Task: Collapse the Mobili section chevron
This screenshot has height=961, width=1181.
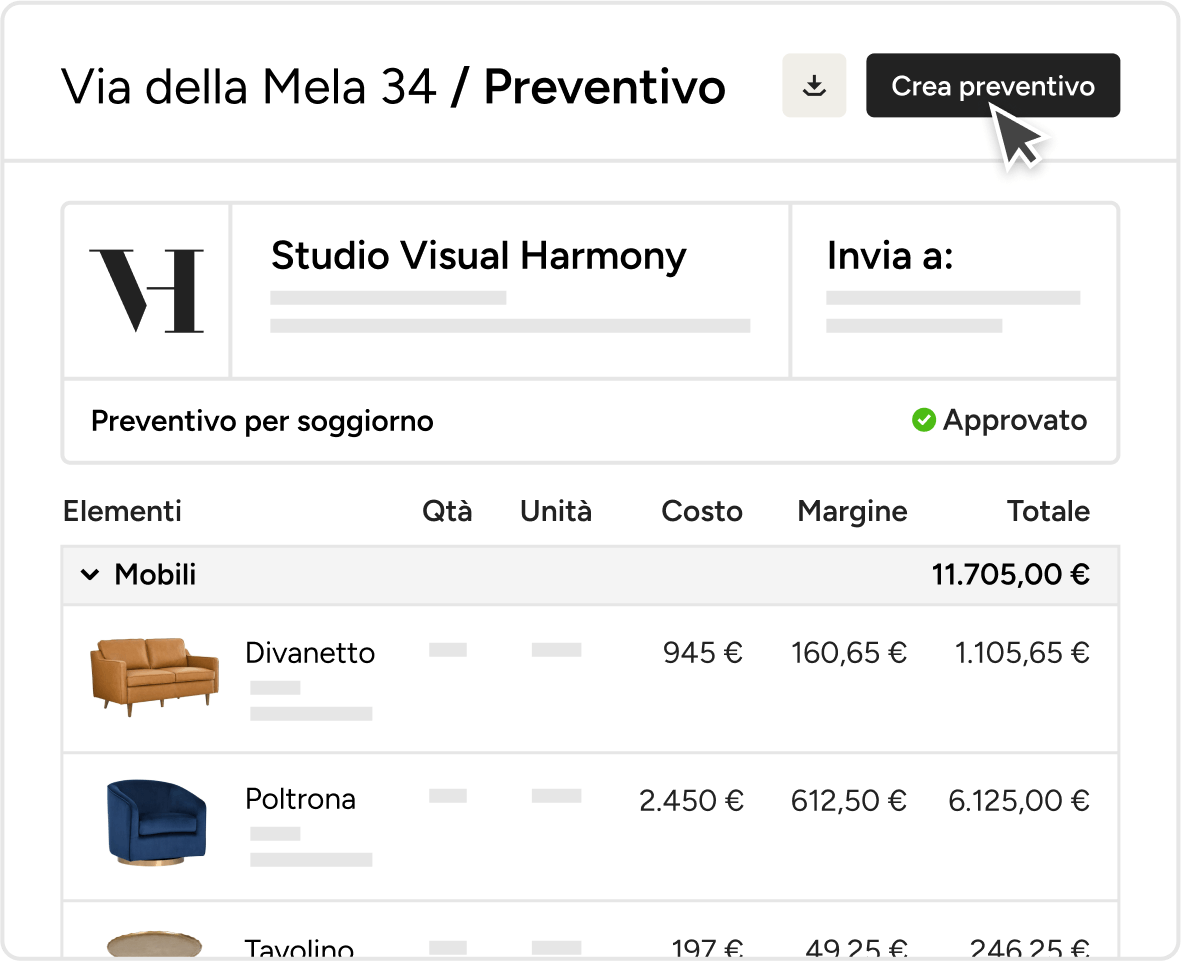Action: coord(90,575)
